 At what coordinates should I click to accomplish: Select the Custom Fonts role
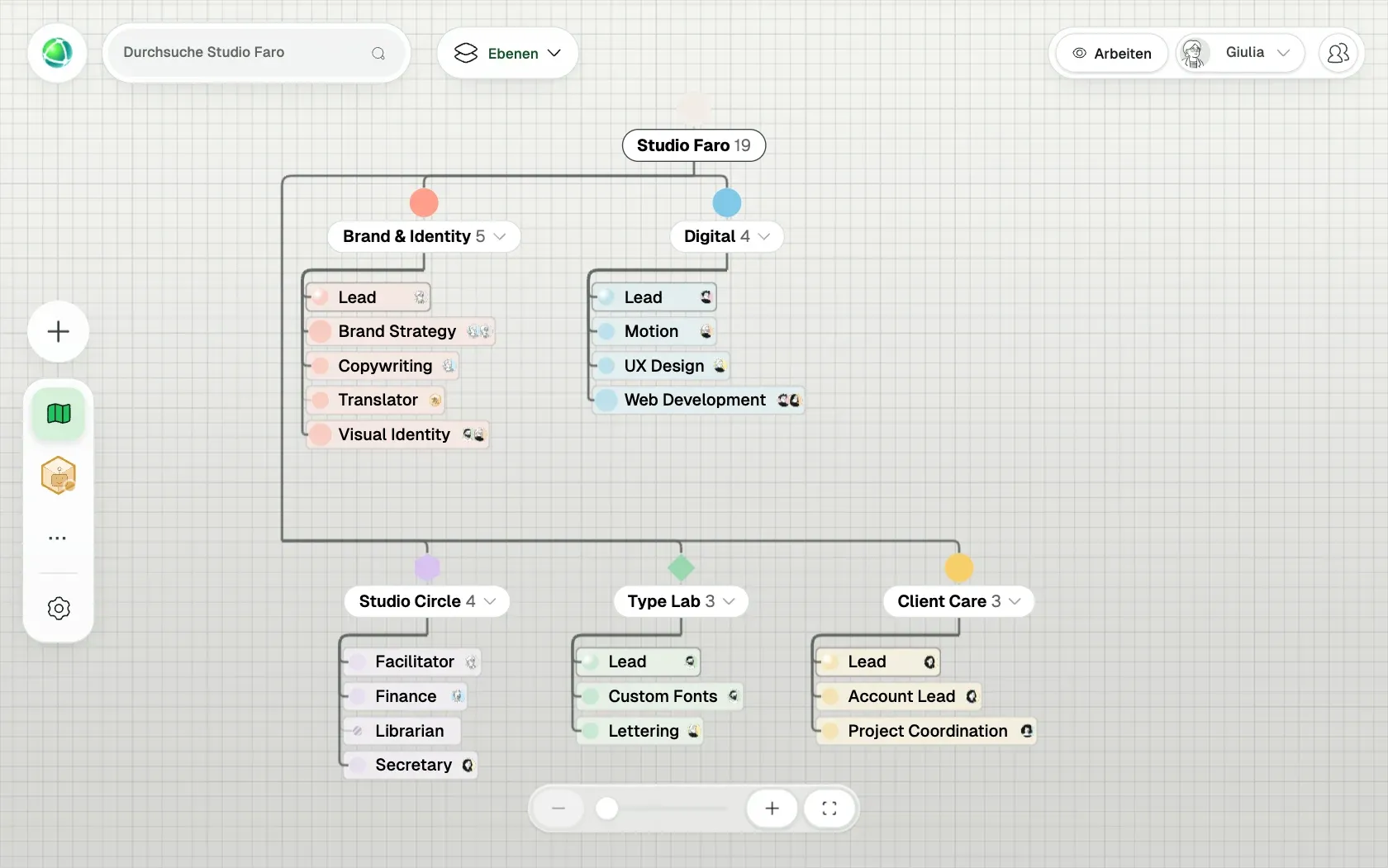pyautogui.click(x=660, y=696)
